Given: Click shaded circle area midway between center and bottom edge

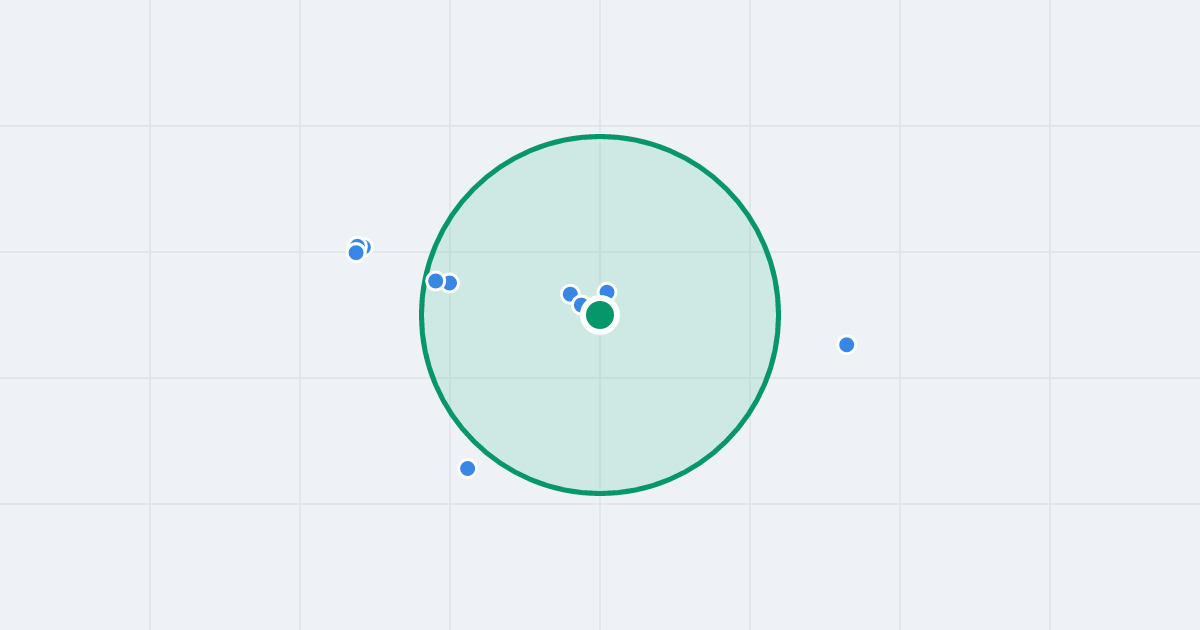Looking at the screenshot, I should 600,404.
